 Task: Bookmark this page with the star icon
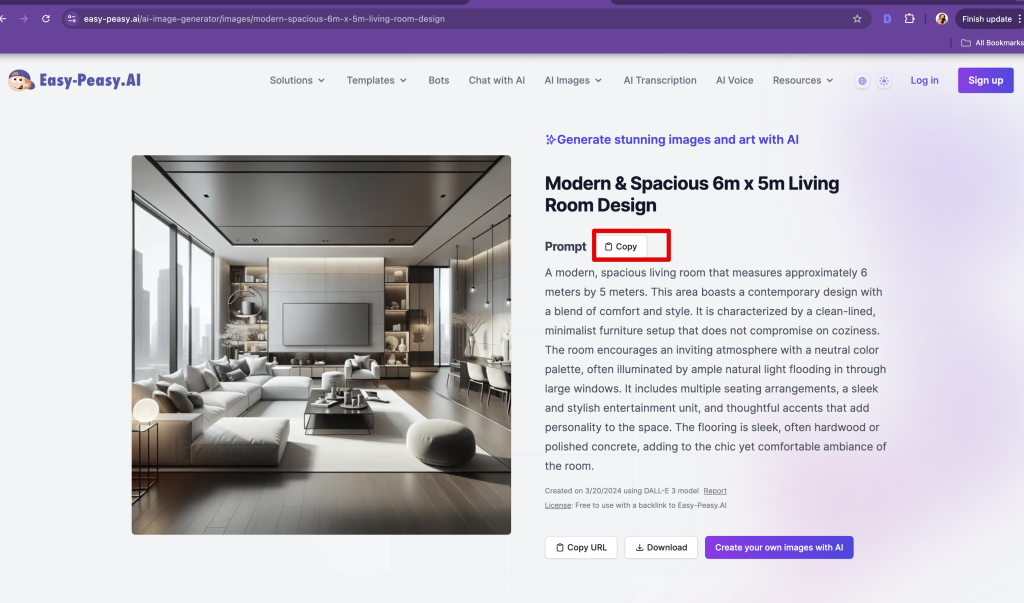tap(857, 19)
